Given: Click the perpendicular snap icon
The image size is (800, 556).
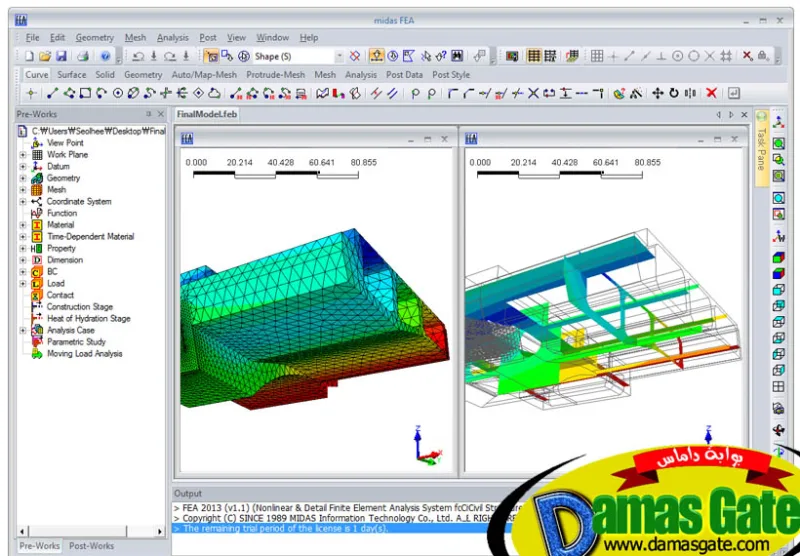Looking at the screenshot, I should pyautogui.click(x=661, y=56).
